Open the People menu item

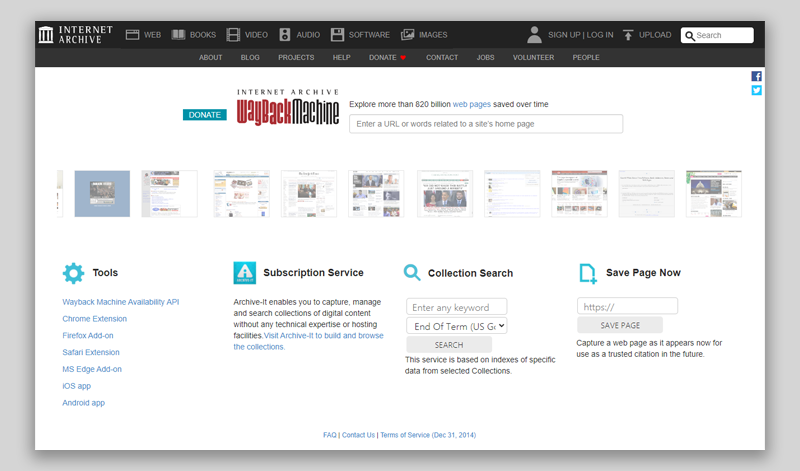pyautogui.click(x=586, y=58)
